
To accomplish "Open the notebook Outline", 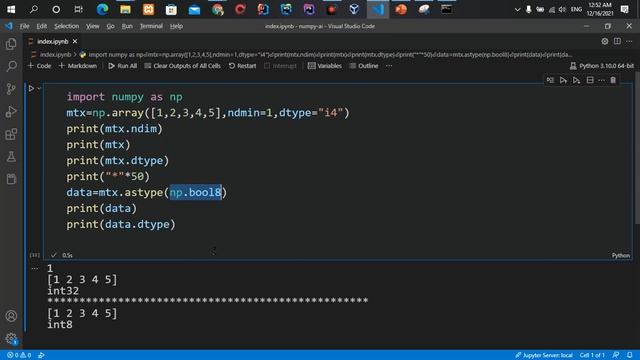I will pos(364,66).
